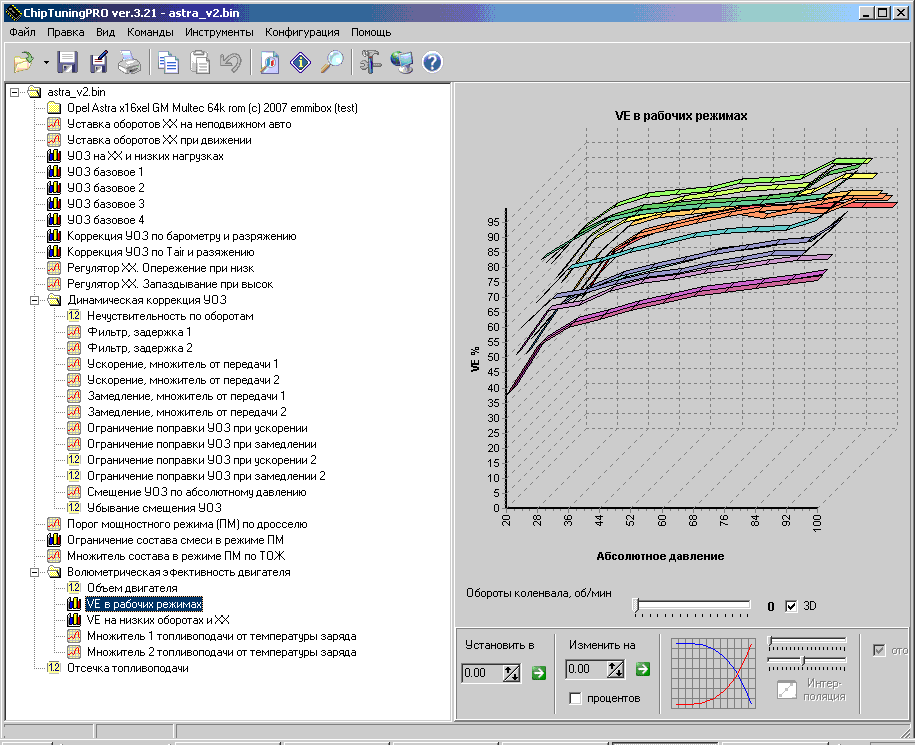Click the Установить в value field
The width and height of the screenshot is (915, 745).
coord(482,673)
